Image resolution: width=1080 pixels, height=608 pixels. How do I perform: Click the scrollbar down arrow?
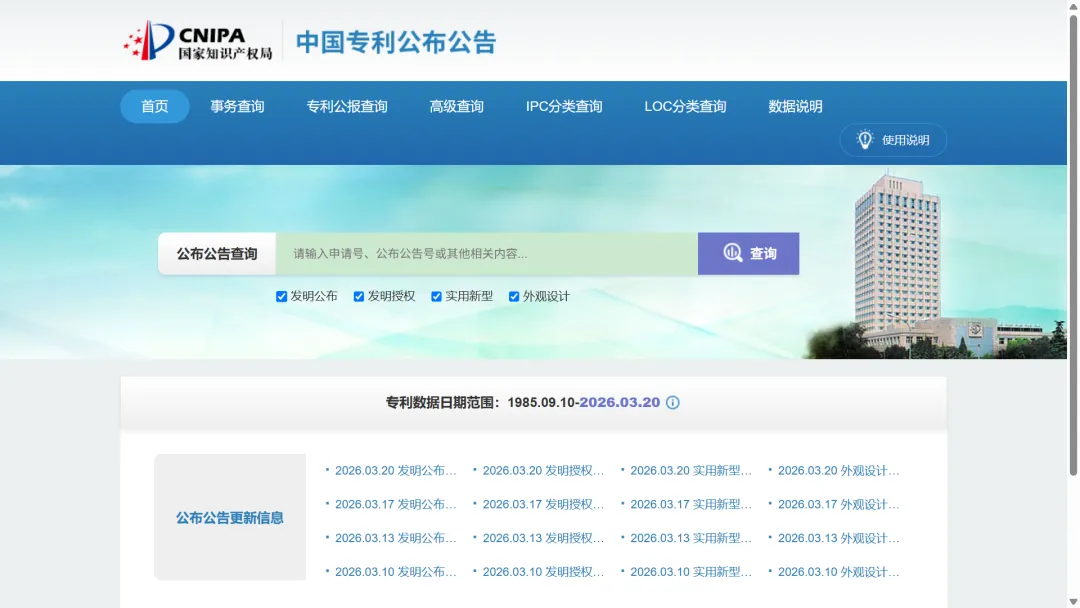[x=1073, y=602]
